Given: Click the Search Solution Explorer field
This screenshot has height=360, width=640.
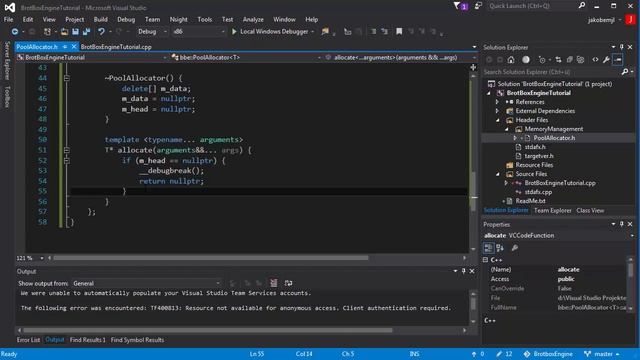Looking at the screenshot, I should point(551,72).
